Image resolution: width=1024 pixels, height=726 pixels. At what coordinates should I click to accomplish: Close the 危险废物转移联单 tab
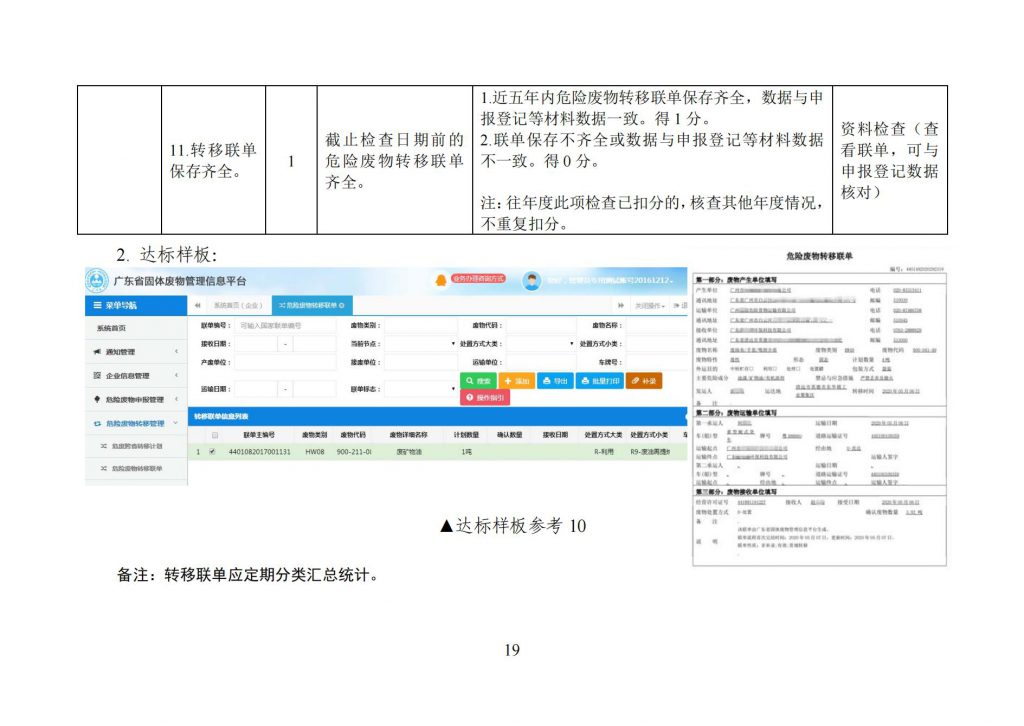[x=342, y=306]
